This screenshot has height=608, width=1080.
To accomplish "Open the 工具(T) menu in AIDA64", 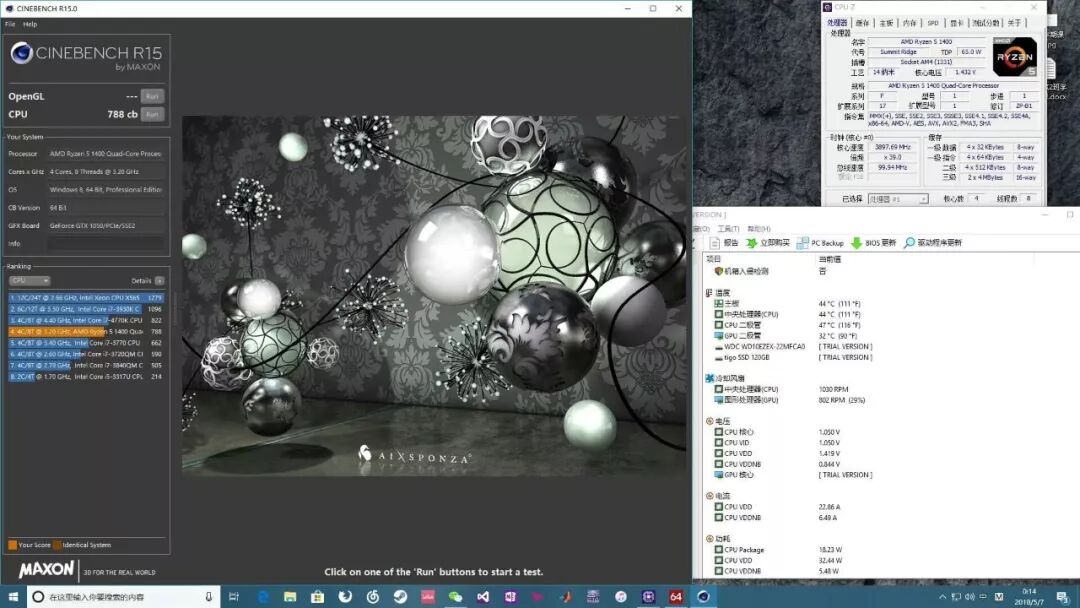I will (x=728, y=229).
